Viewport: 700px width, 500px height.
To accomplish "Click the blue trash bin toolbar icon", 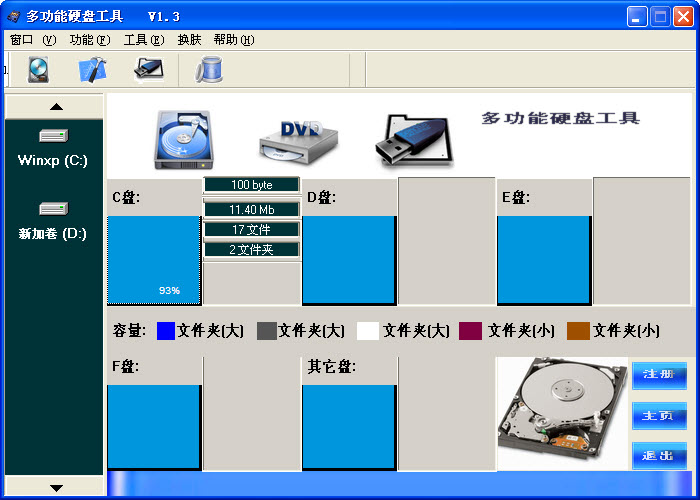I will click(209, 69).
